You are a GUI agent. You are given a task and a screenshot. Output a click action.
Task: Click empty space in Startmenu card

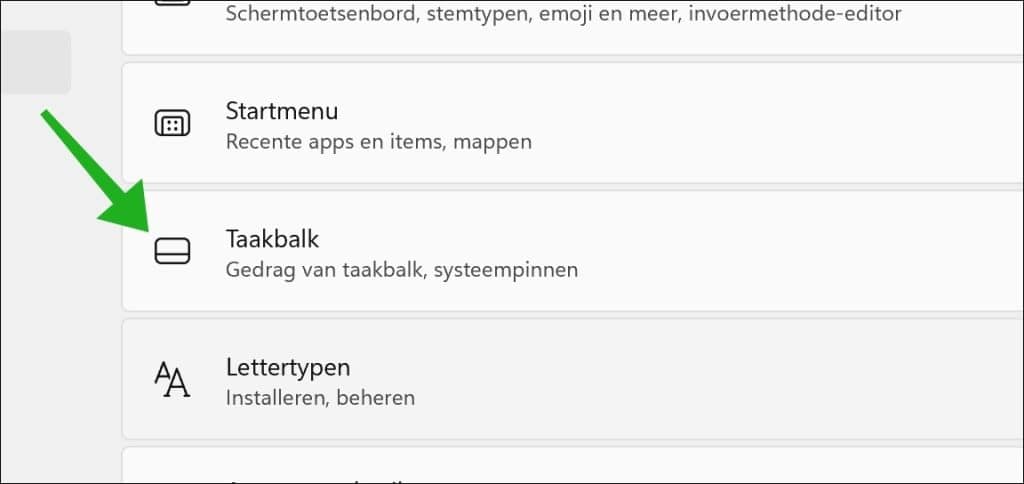(x=784, y=123)
